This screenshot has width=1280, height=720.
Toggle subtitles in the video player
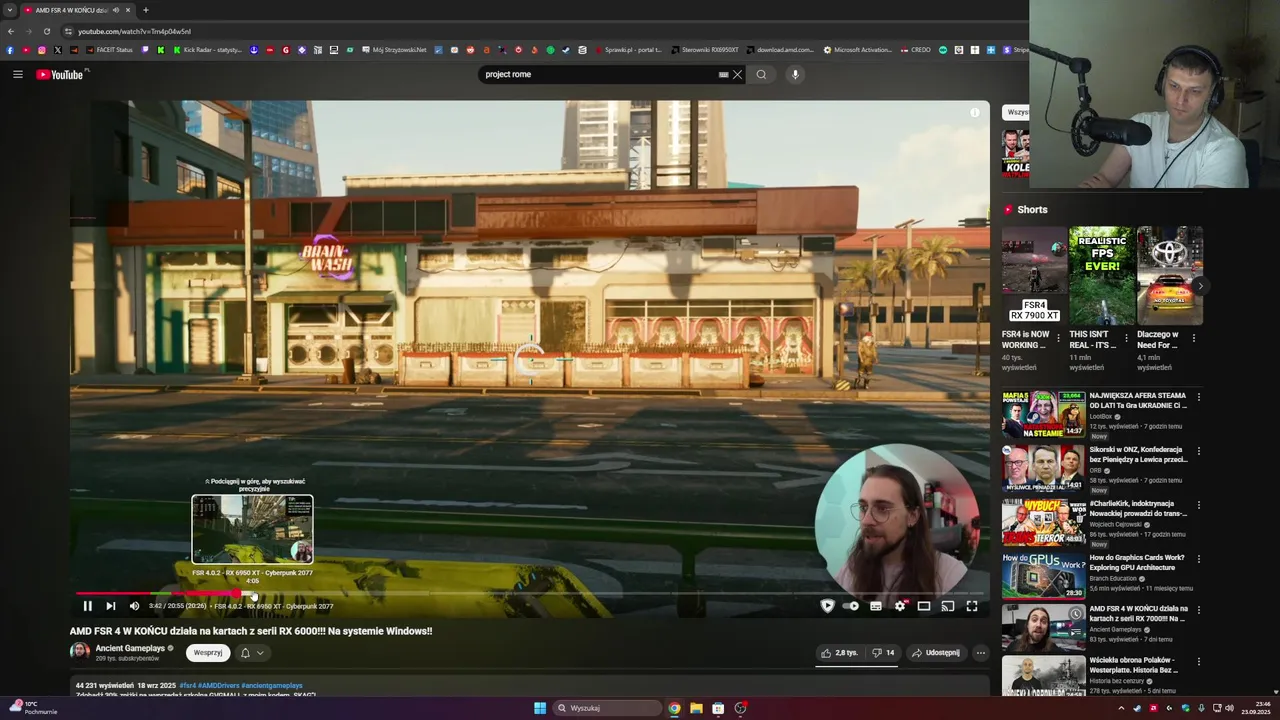[876, 606]
